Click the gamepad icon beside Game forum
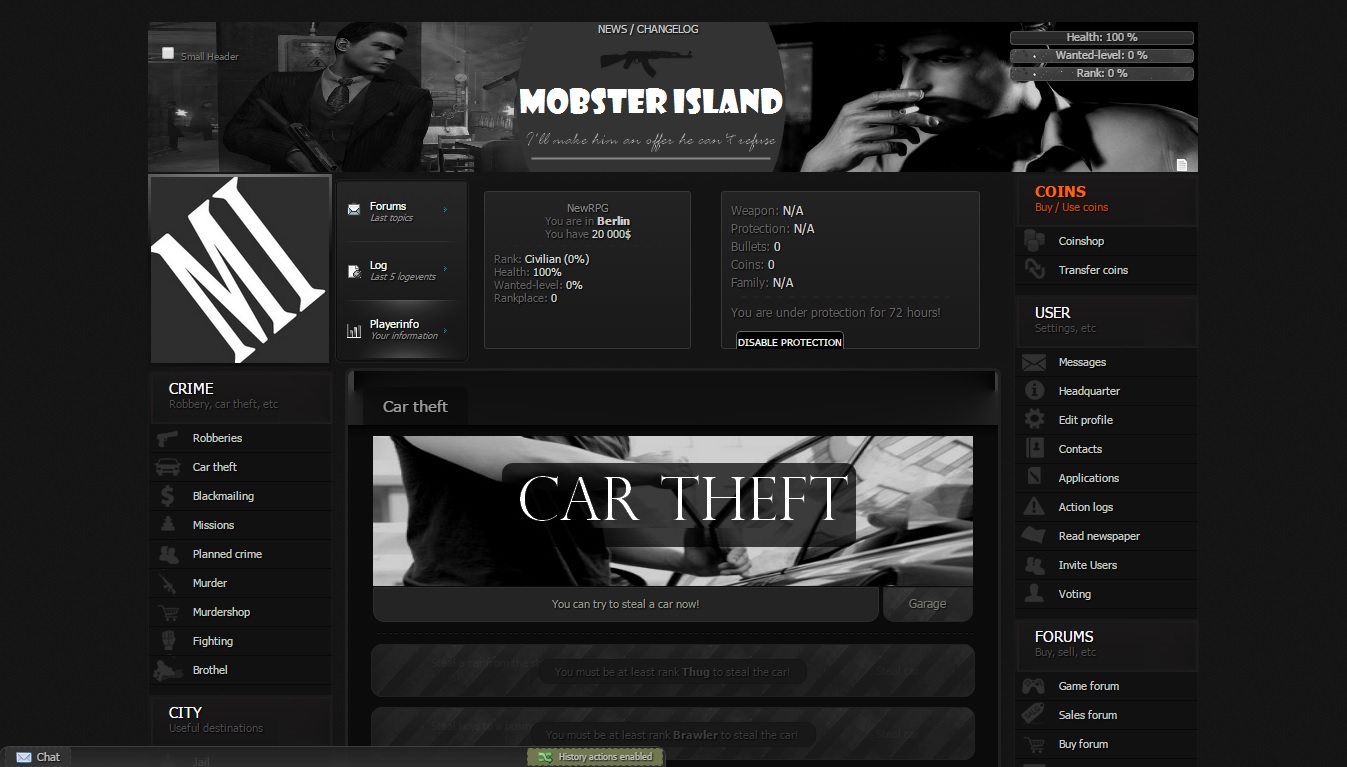This screenshot has width=1347, height=767. 1033,686
